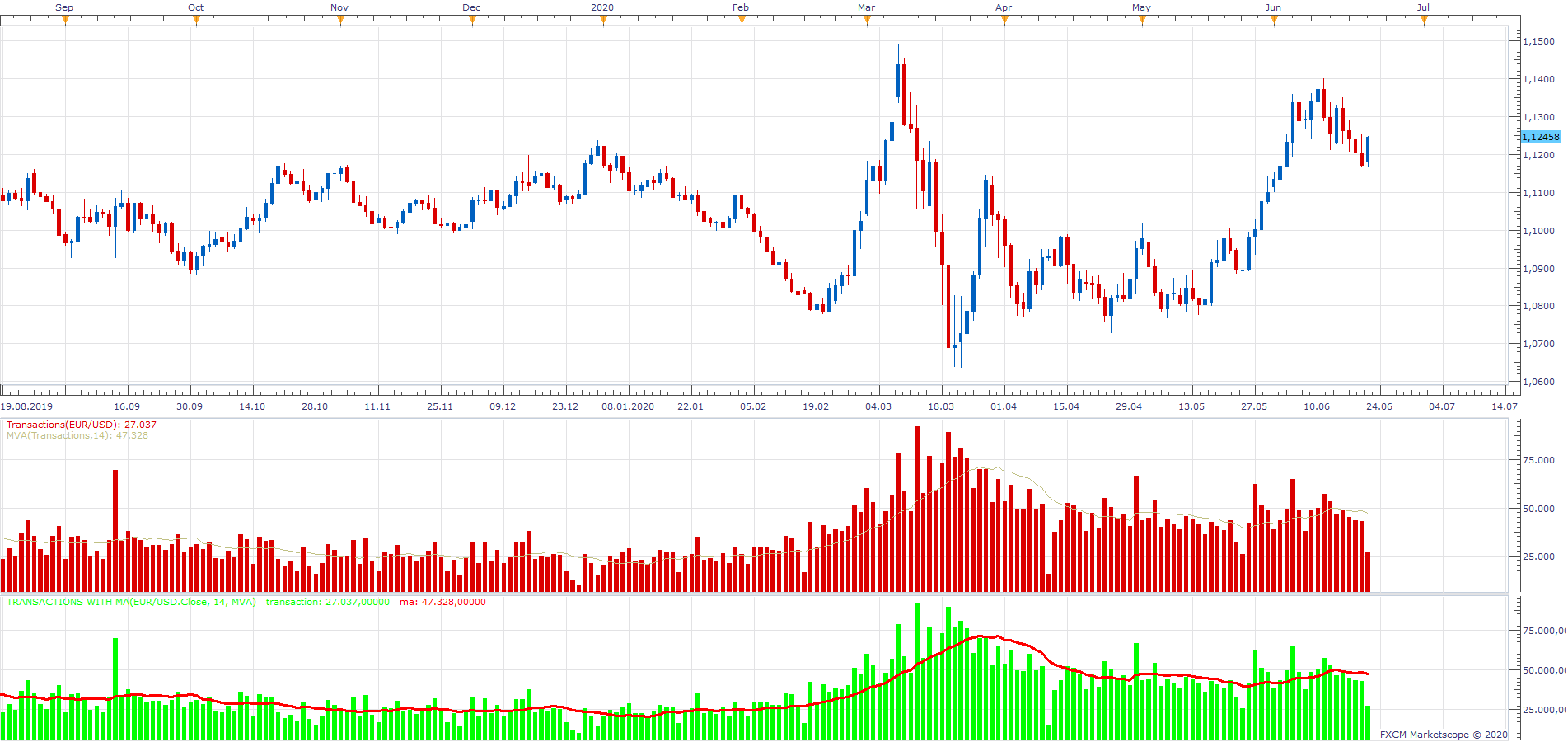This screenshot has width=1568, height=742.
Task: Click the orange marker under Mar
Action: [867, 20]
